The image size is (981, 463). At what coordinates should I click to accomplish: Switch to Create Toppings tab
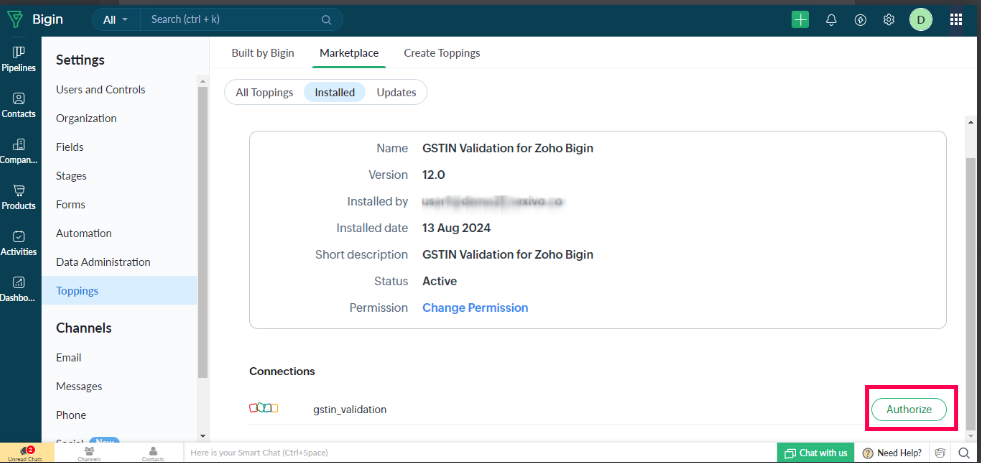tap(442, 53)
